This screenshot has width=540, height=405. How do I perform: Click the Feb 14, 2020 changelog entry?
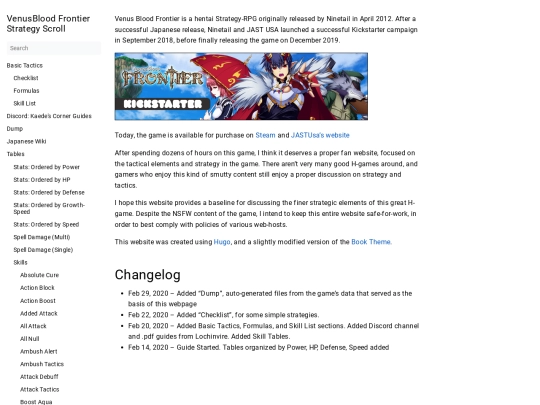pyautogui.click(x=258, y=347)
